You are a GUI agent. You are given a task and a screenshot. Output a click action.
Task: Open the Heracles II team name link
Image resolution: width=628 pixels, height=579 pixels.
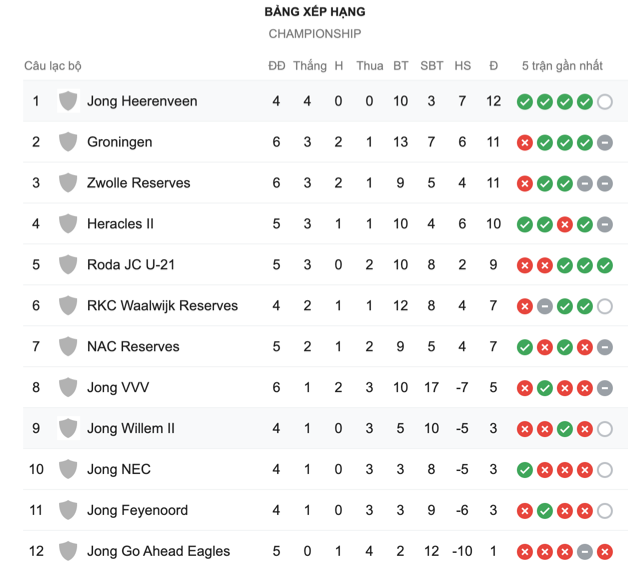tap(120, 223)
